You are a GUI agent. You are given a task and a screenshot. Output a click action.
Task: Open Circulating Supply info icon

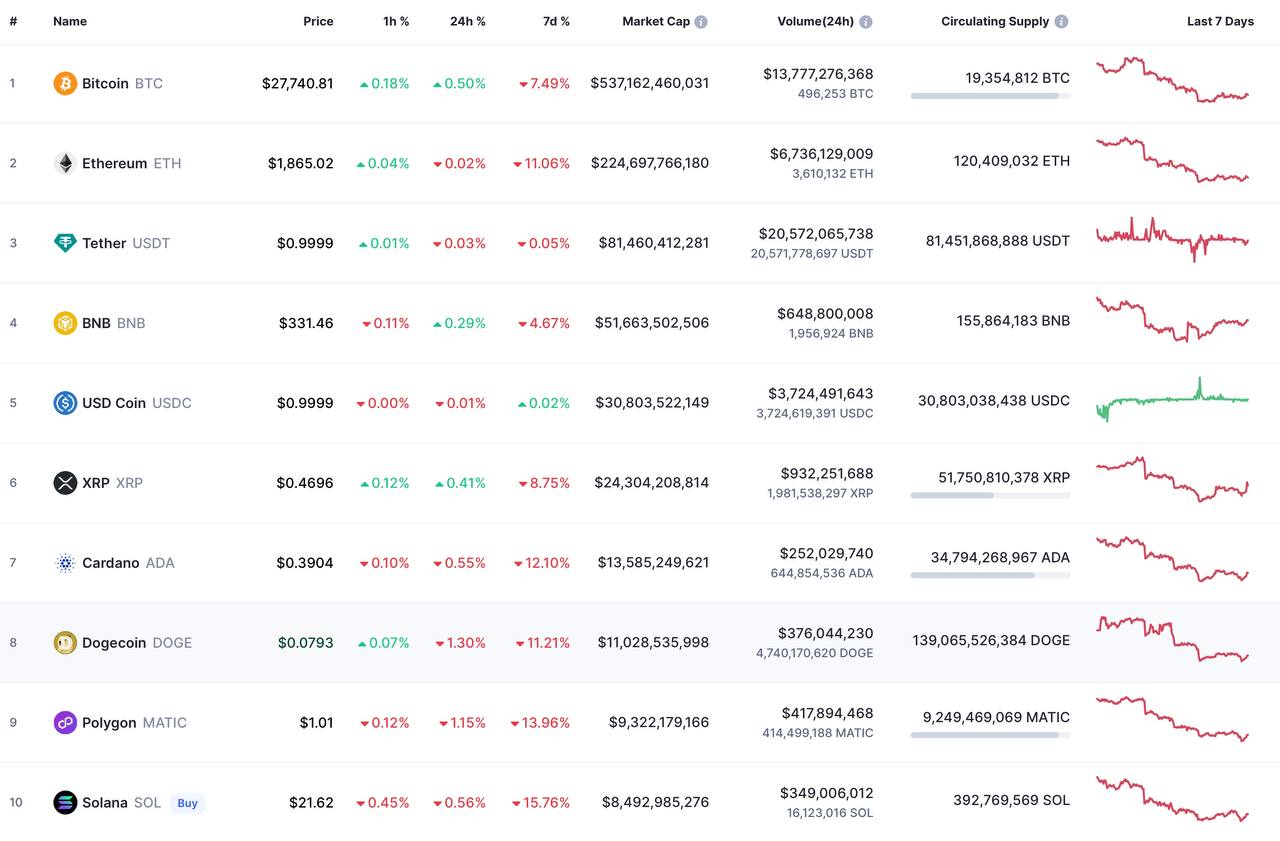[1061, 22]
